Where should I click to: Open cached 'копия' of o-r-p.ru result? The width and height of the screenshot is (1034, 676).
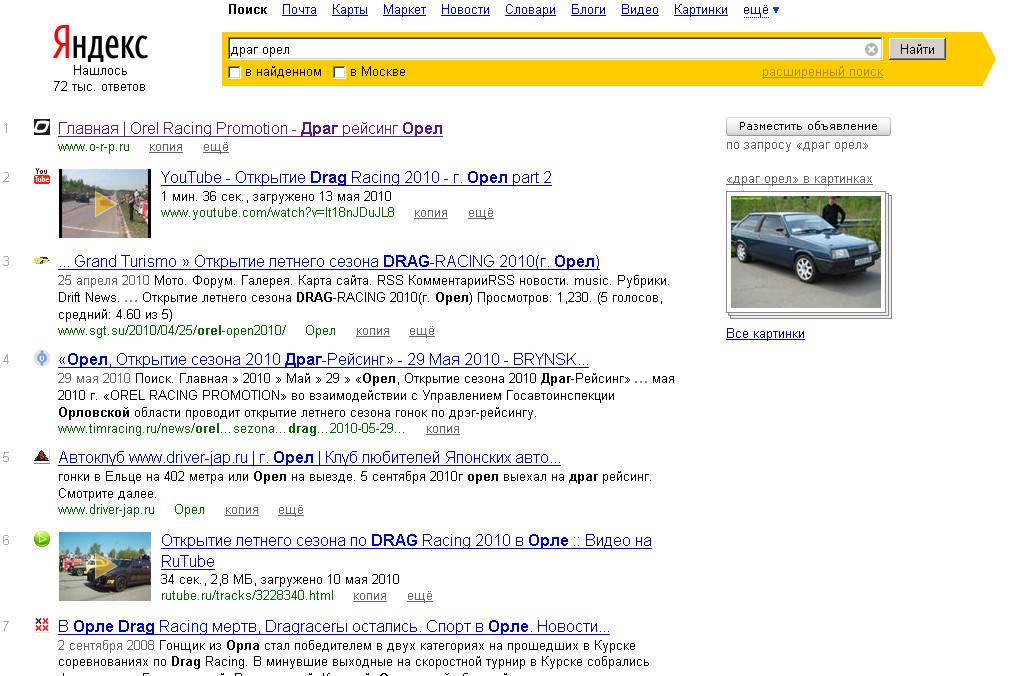(x=166, y=147)
